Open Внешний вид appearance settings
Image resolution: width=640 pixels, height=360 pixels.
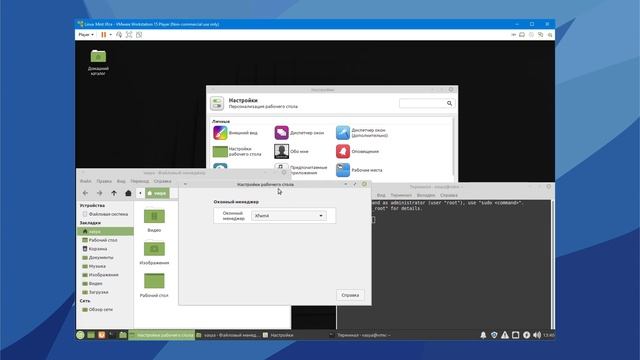click(x=236, y=133)
